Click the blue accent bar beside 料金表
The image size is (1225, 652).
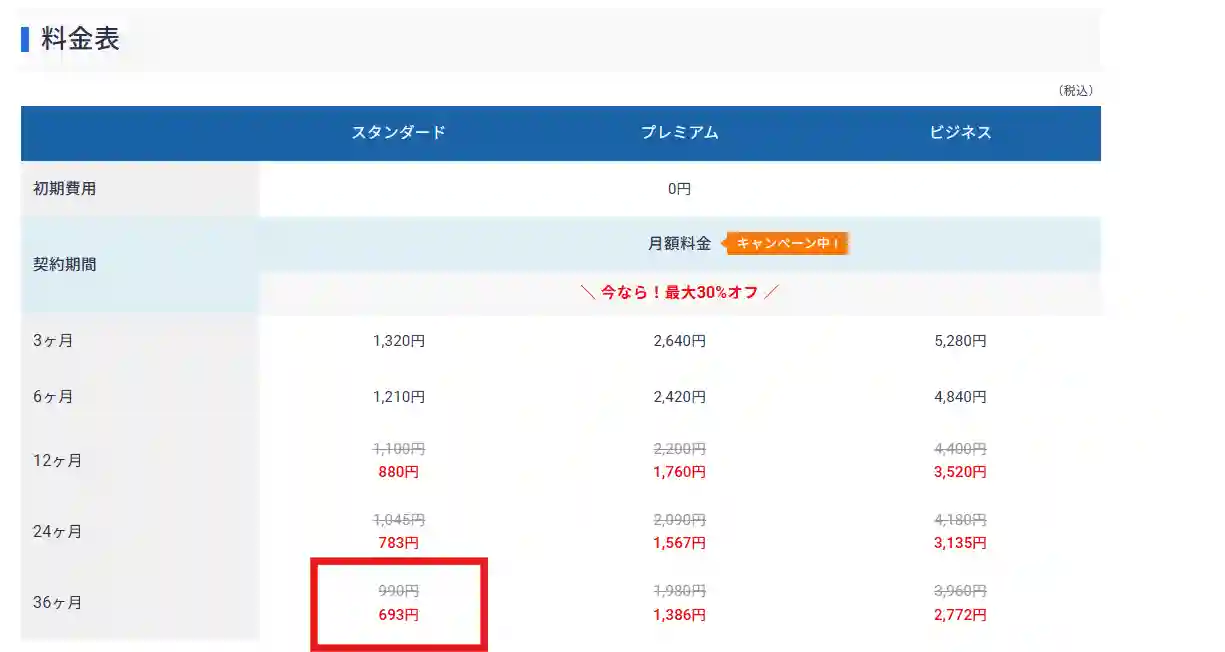point(23,39)
